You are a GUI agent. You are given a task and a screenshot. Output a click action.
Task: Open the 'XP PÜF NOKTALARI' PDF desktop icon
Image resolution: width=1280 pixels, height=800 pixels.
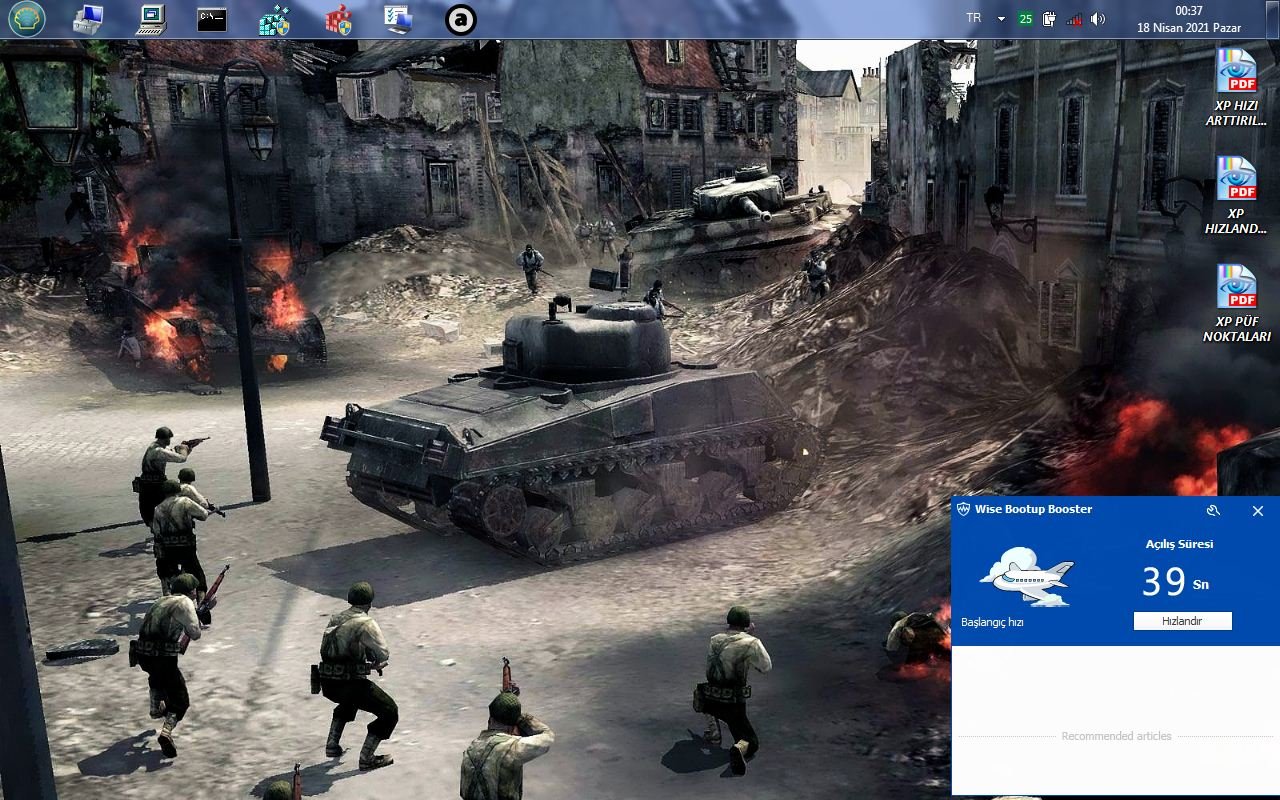(x=1236, y=304)
